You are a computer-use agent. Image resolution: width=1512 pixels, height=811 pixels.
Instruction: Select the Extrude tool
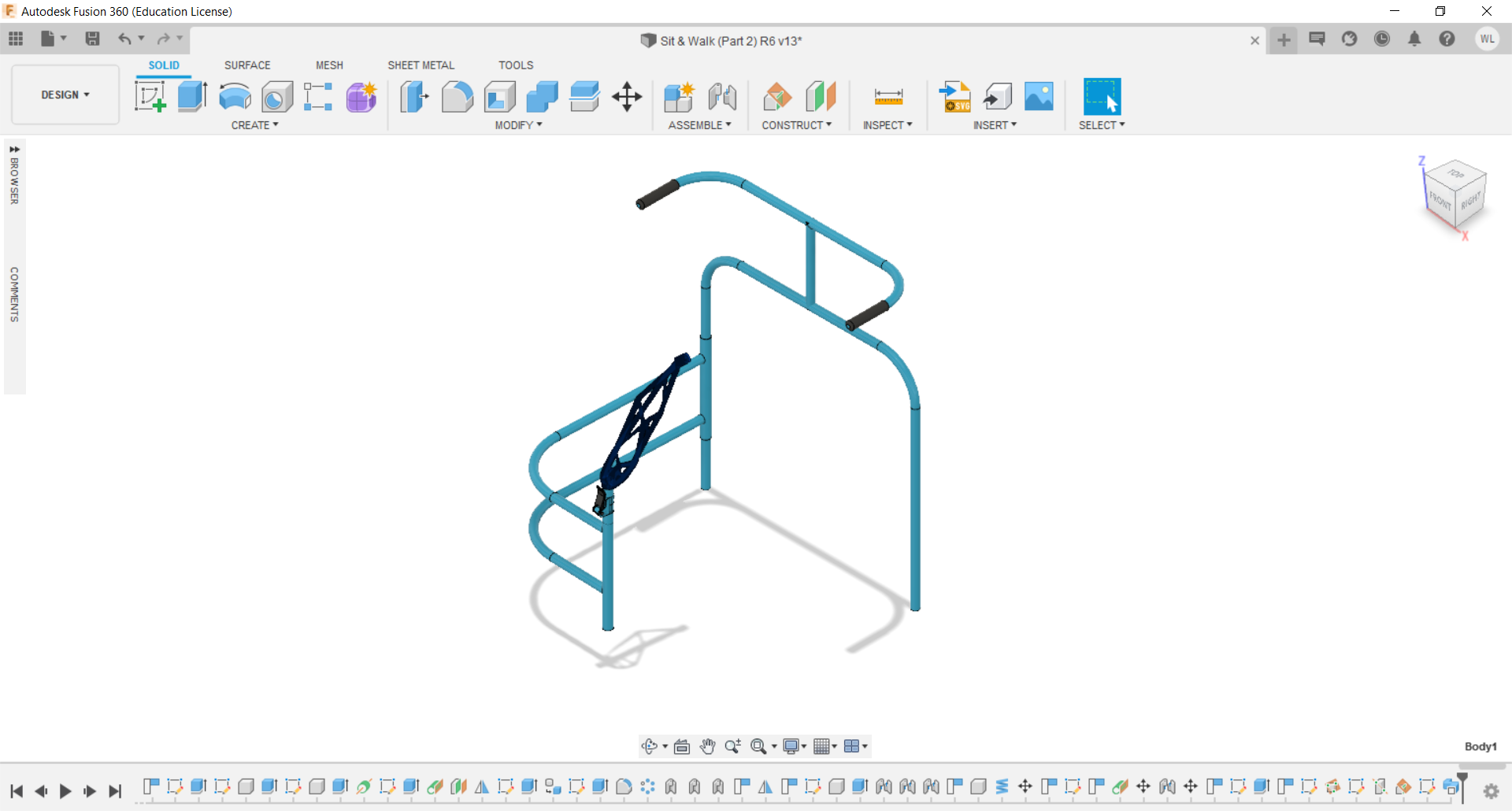192,96
